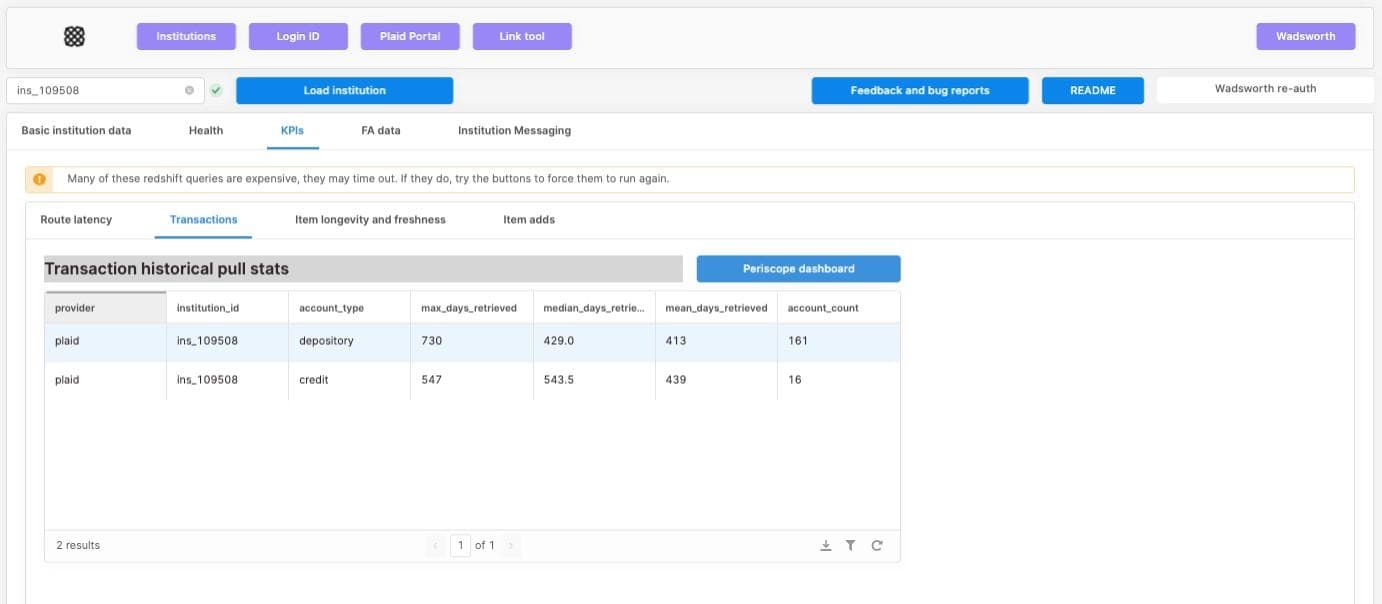Viewport: 1382px width, 604px height.
Task: Go to the previous results page arrow
Action: 435,545
